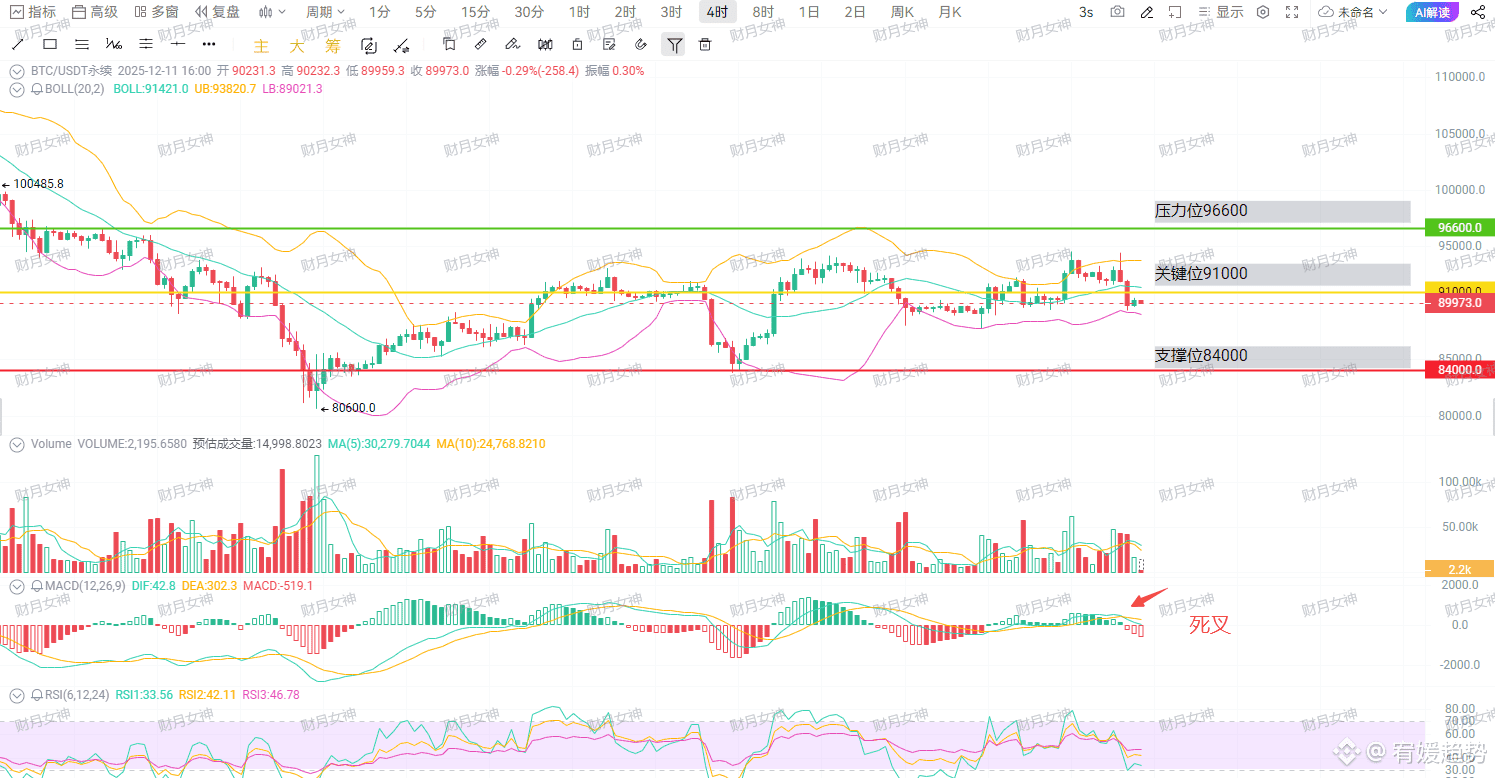Expand the candlestick chart type dropdown
The width and height of the screenshot is (1495, 778).
tap(271, 12)
